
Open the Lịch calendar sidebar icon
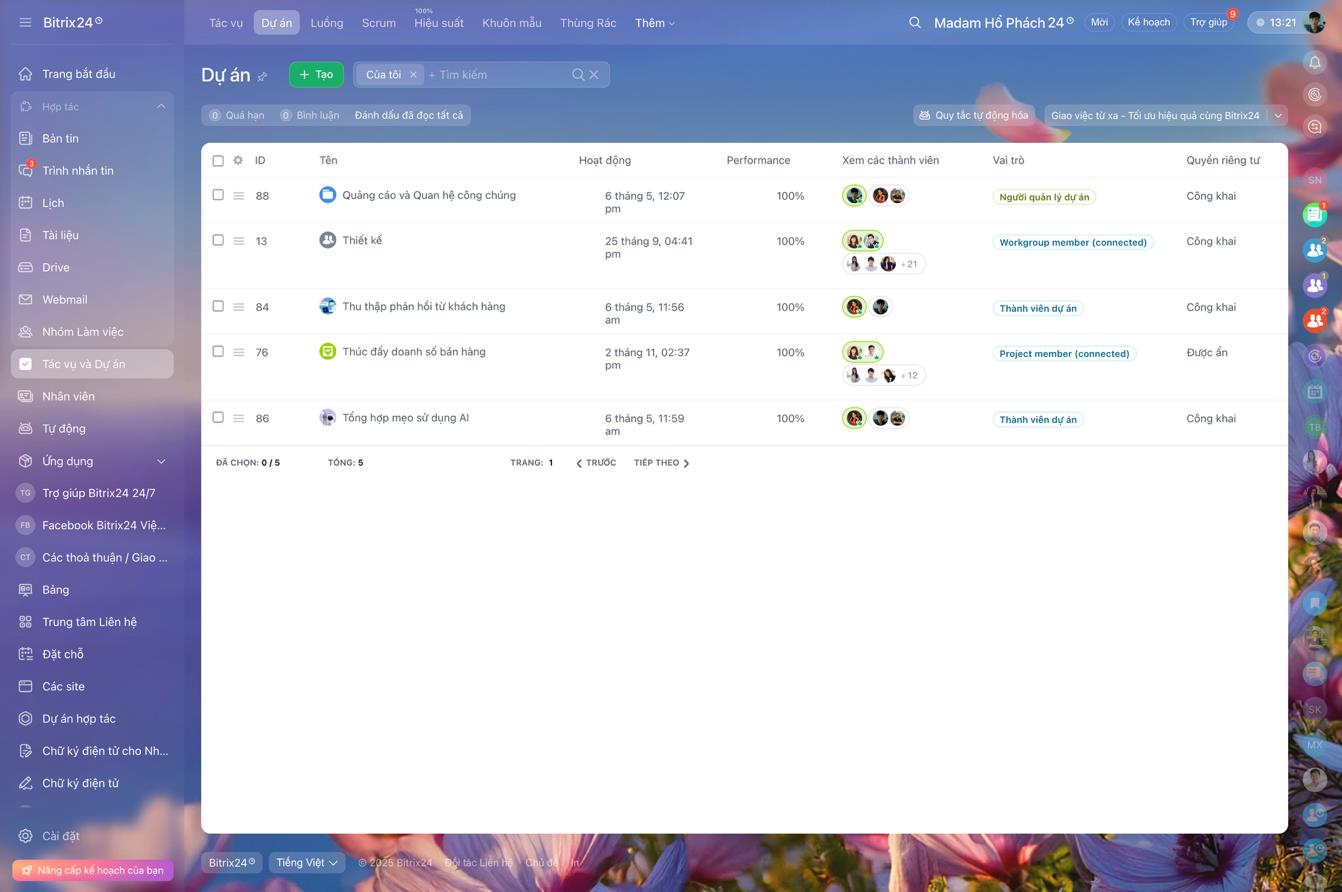pos(26,203)
